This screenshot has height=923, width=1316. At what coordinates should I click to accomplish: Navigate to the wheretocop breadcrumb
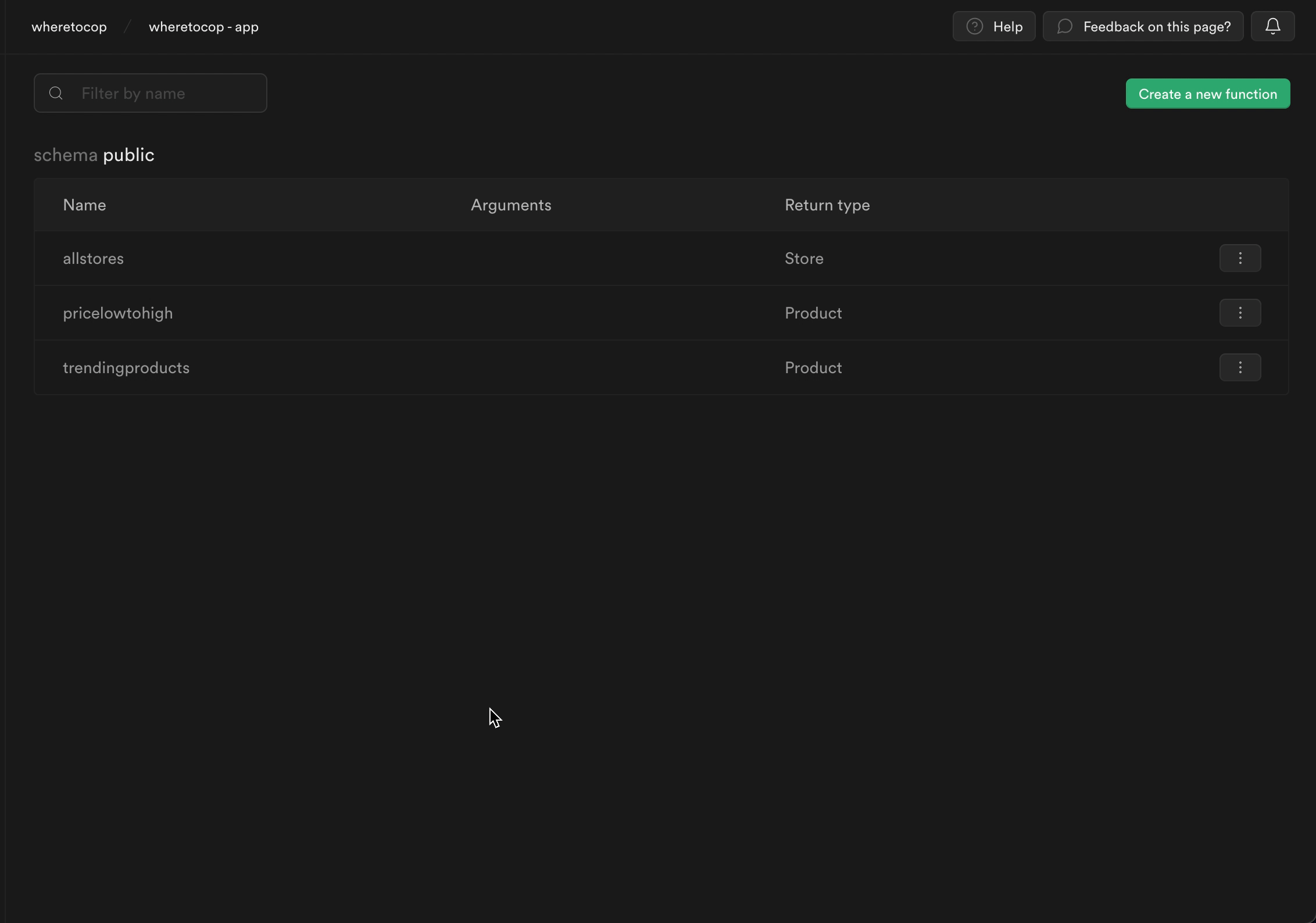[x=69, y=26]
